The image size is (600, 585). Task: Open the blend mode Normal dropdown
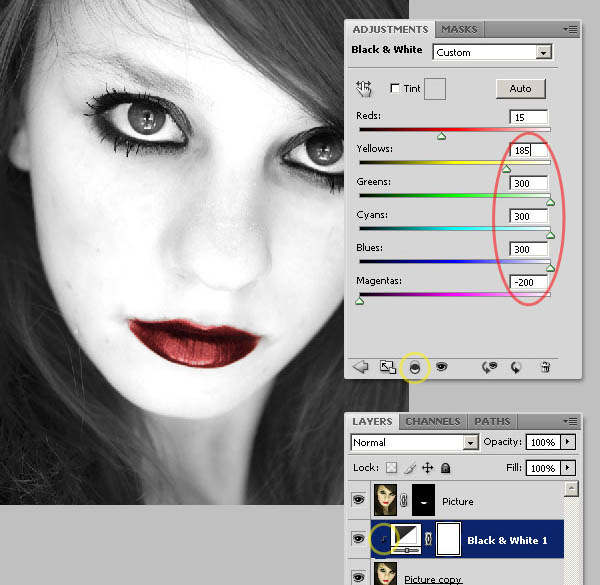tap(414, 443)
